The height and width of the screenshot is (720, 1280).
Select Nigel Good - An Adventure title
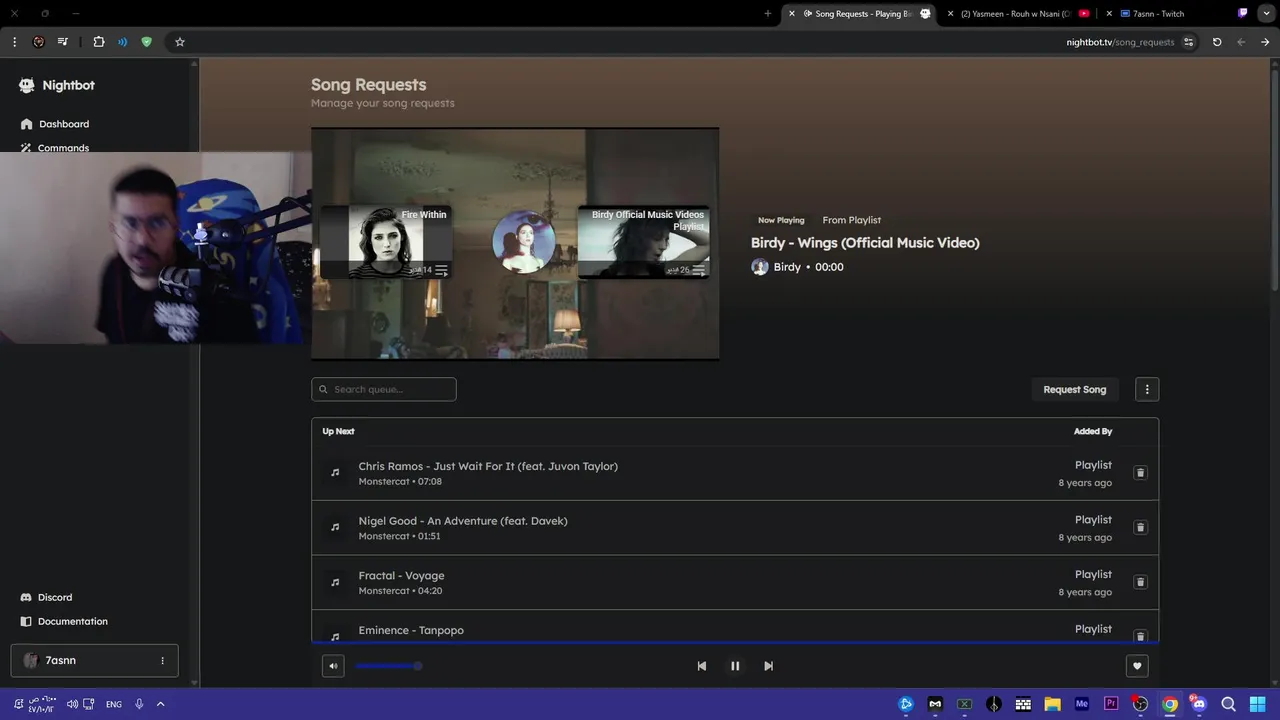[463, 521]
